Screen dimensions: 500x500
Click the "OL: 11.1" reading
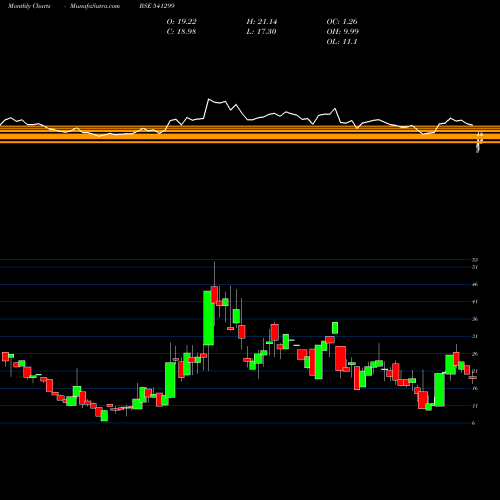[x=342, y=42]
